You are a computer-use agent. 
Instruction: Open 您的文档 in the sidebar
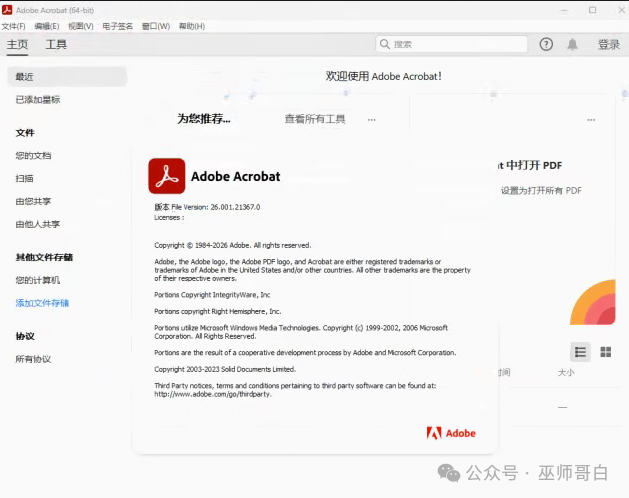[x=33, y=156]
